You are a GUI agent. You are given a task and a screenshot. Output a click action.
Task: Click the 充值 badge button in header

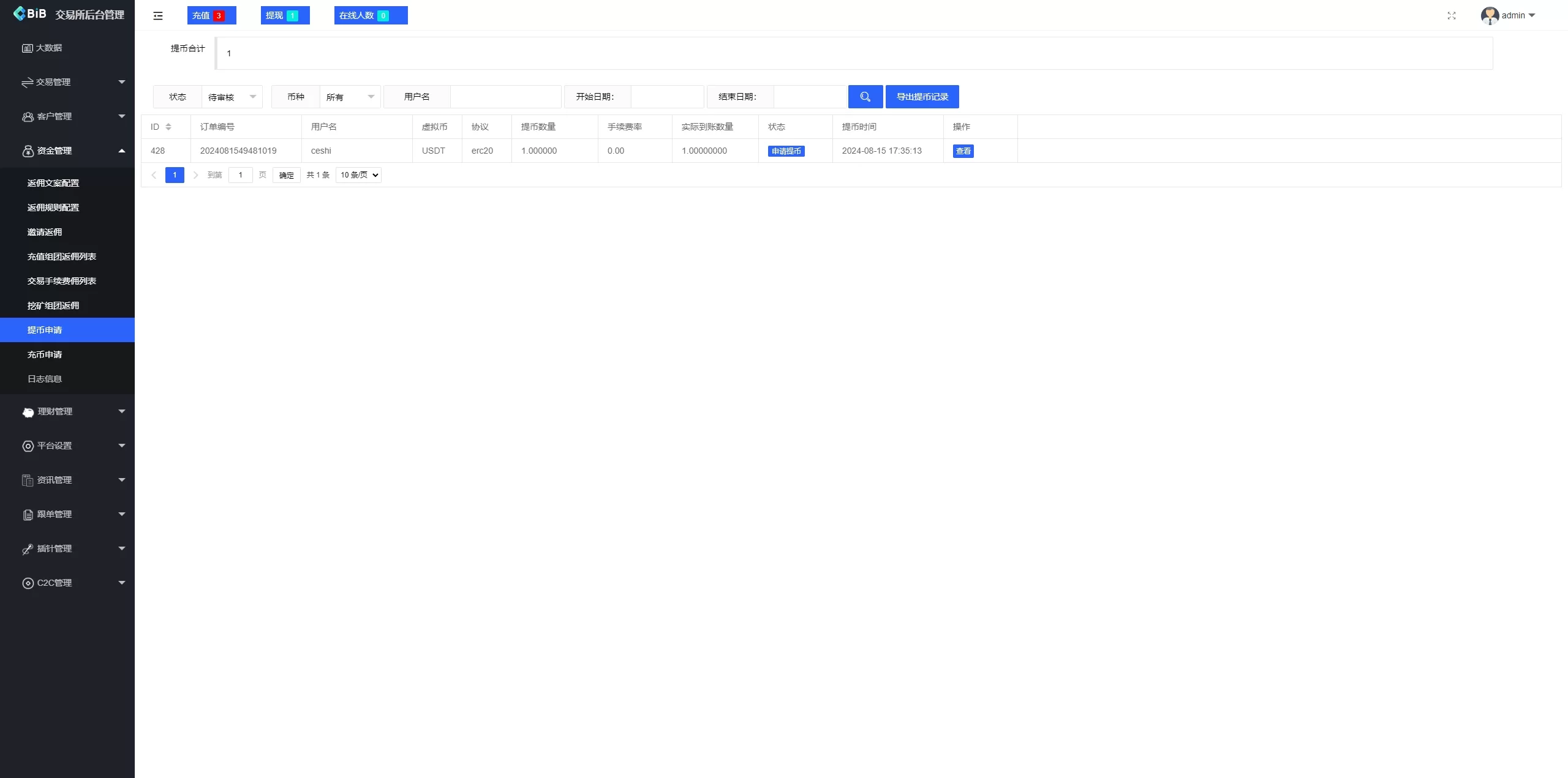pyautogui.click(x=211, y=15)
